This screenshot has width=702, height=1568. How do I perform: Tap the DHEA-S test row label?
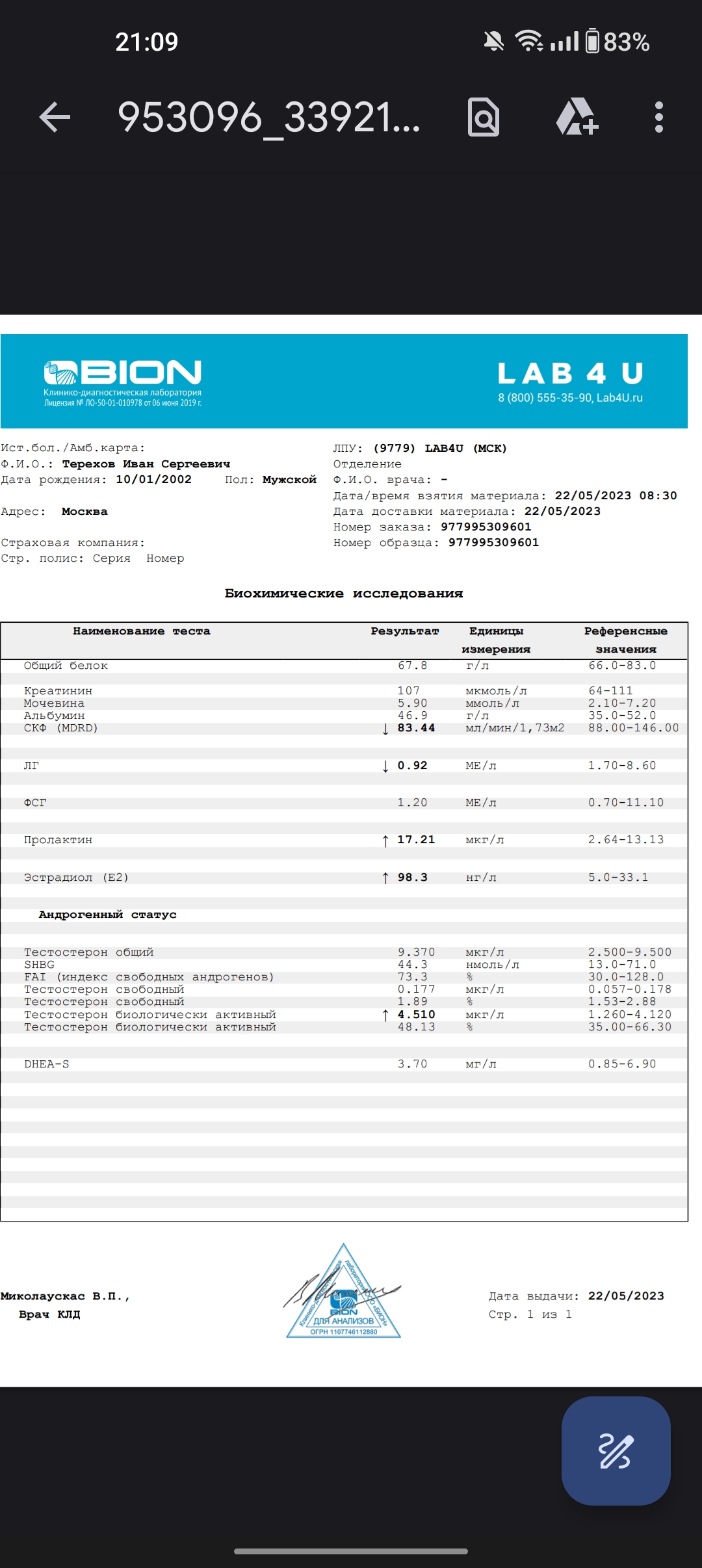(x=46, y=1064)
